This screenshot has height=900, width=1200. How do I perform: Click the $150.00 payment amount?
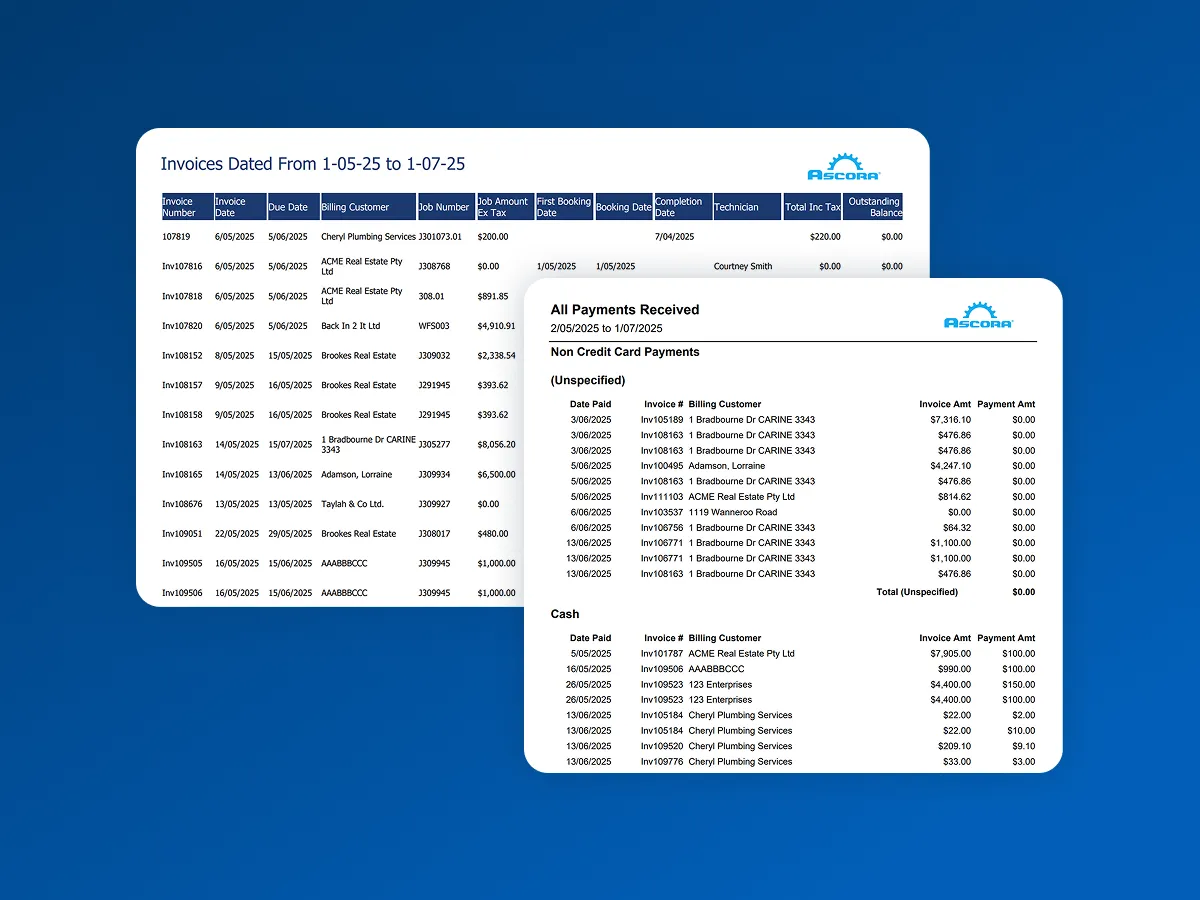pos(1019,685)
